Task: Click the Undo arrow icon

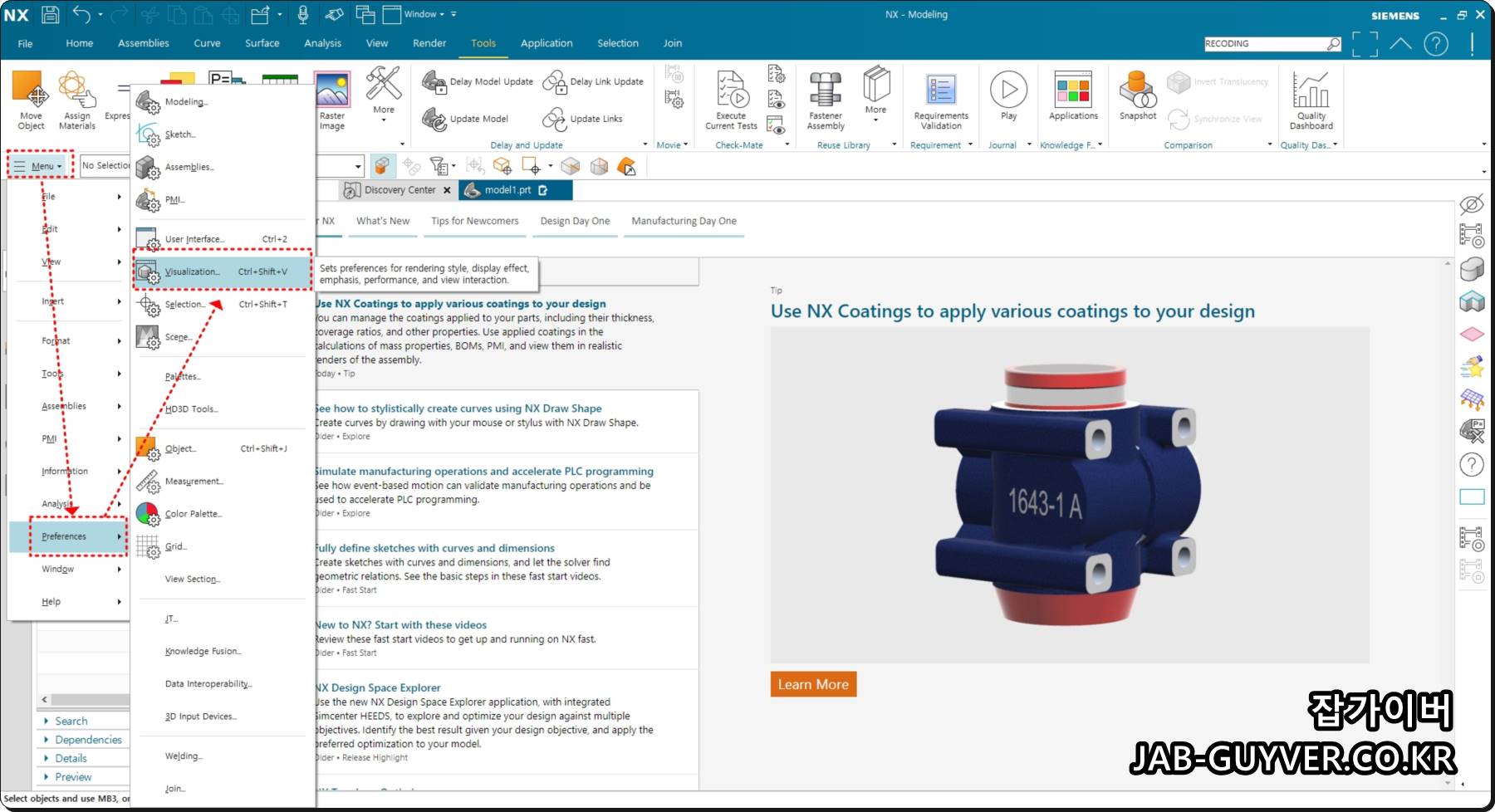Action: (81, 14)
